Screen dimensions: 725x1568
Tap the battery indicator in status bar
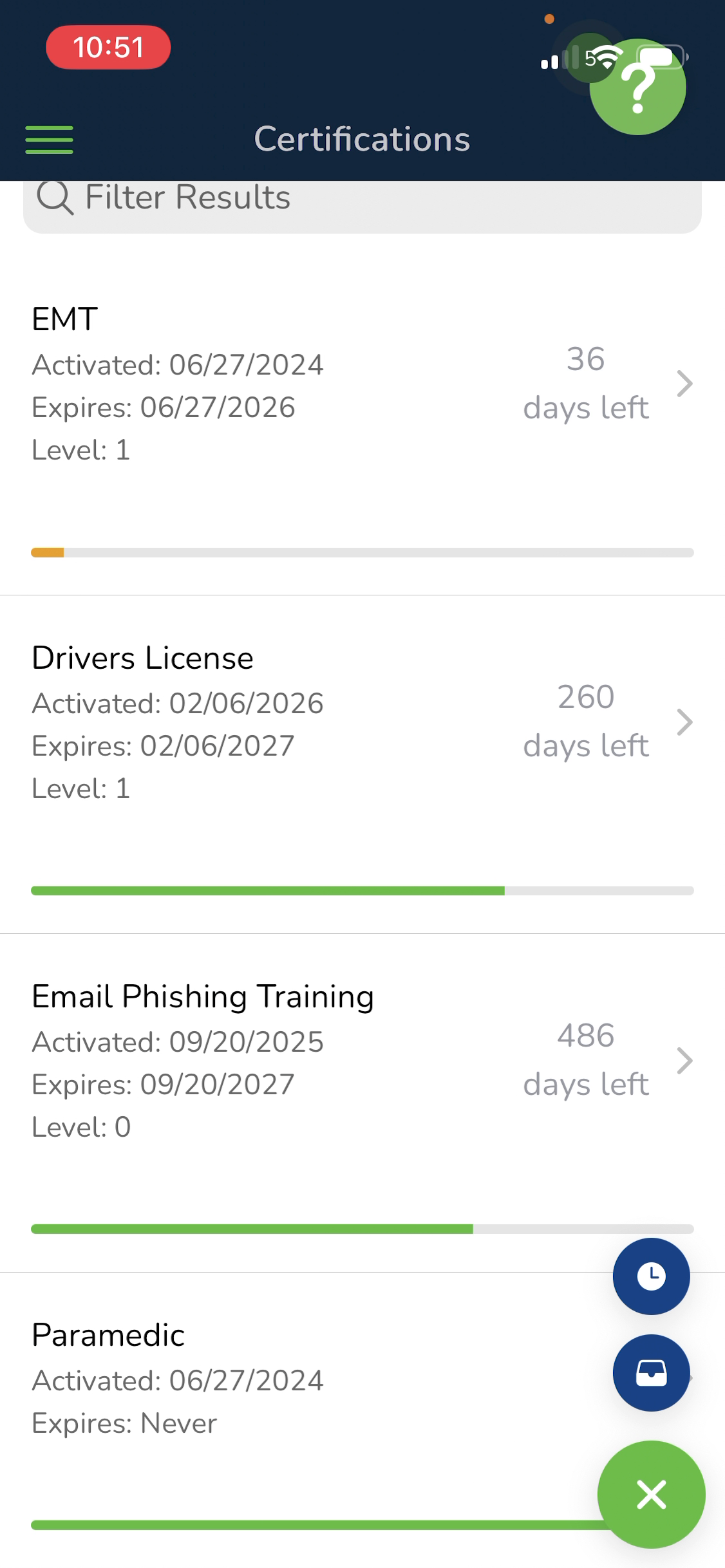[663, 58]
